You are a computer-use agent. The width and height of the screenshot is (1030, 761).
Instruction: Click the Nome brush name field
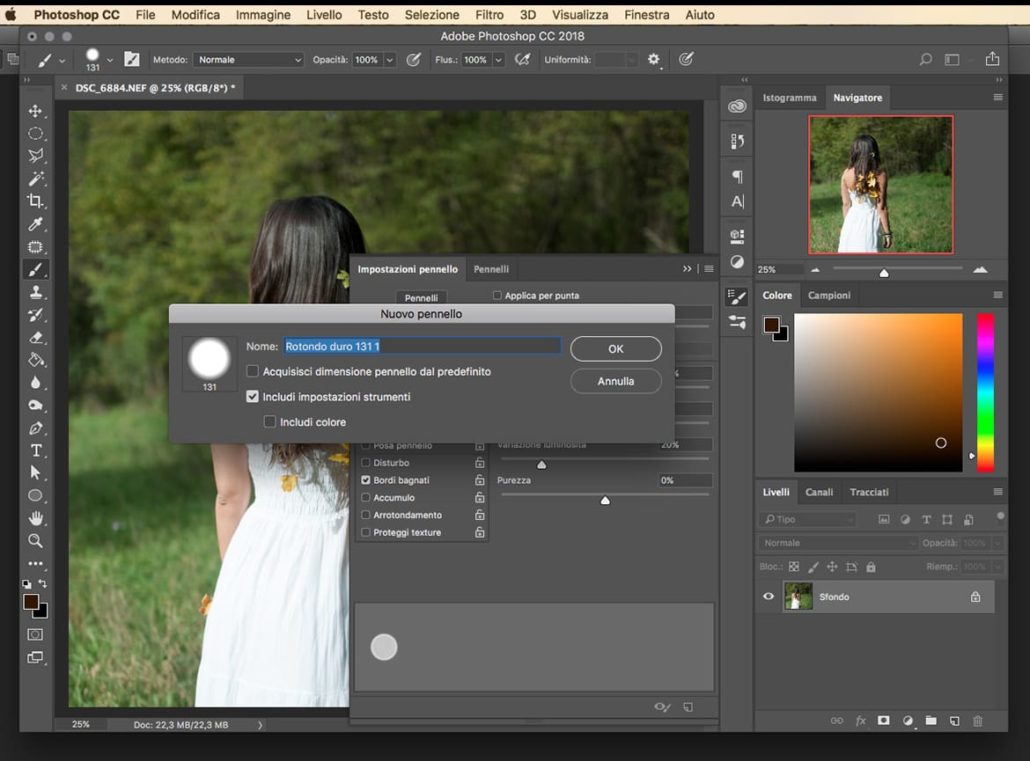(422, 346)
